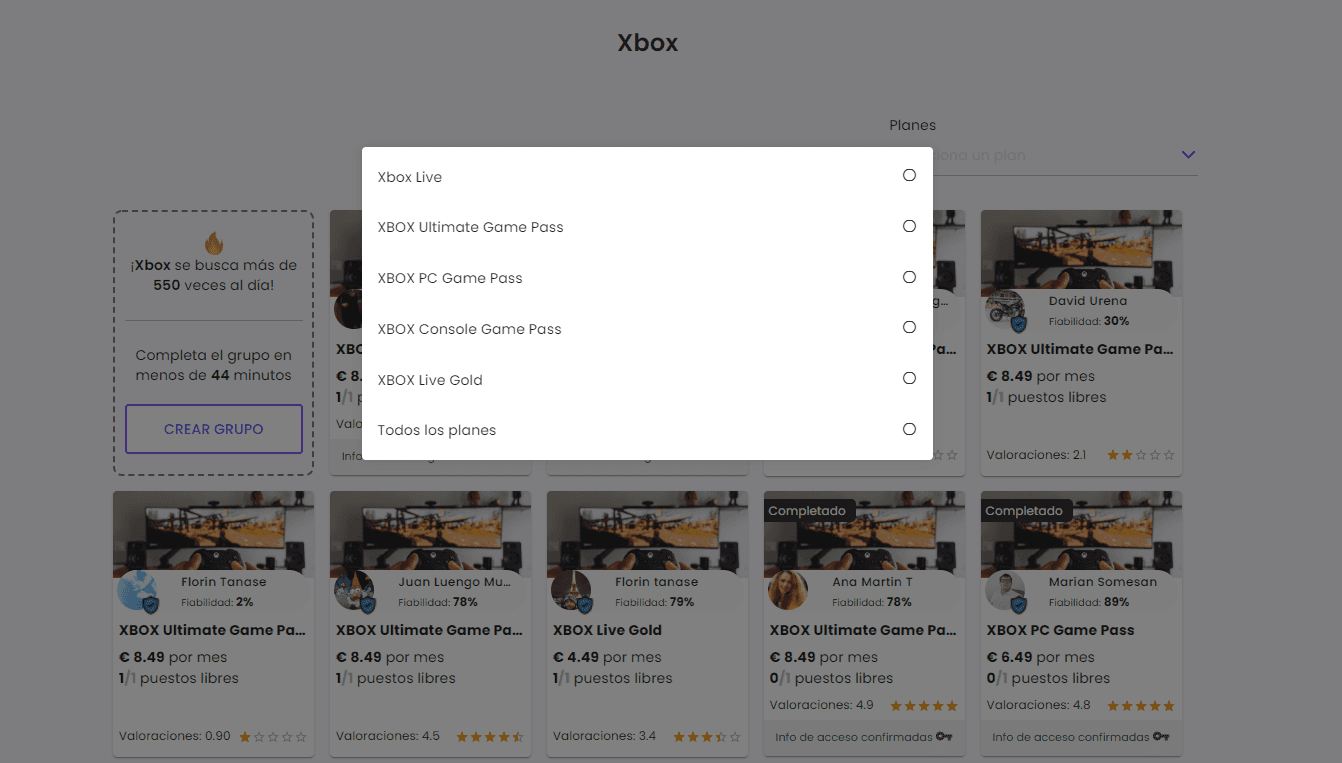1342x763 pixels.
Task: Select Todos los planes radio button
Action: 909,429
